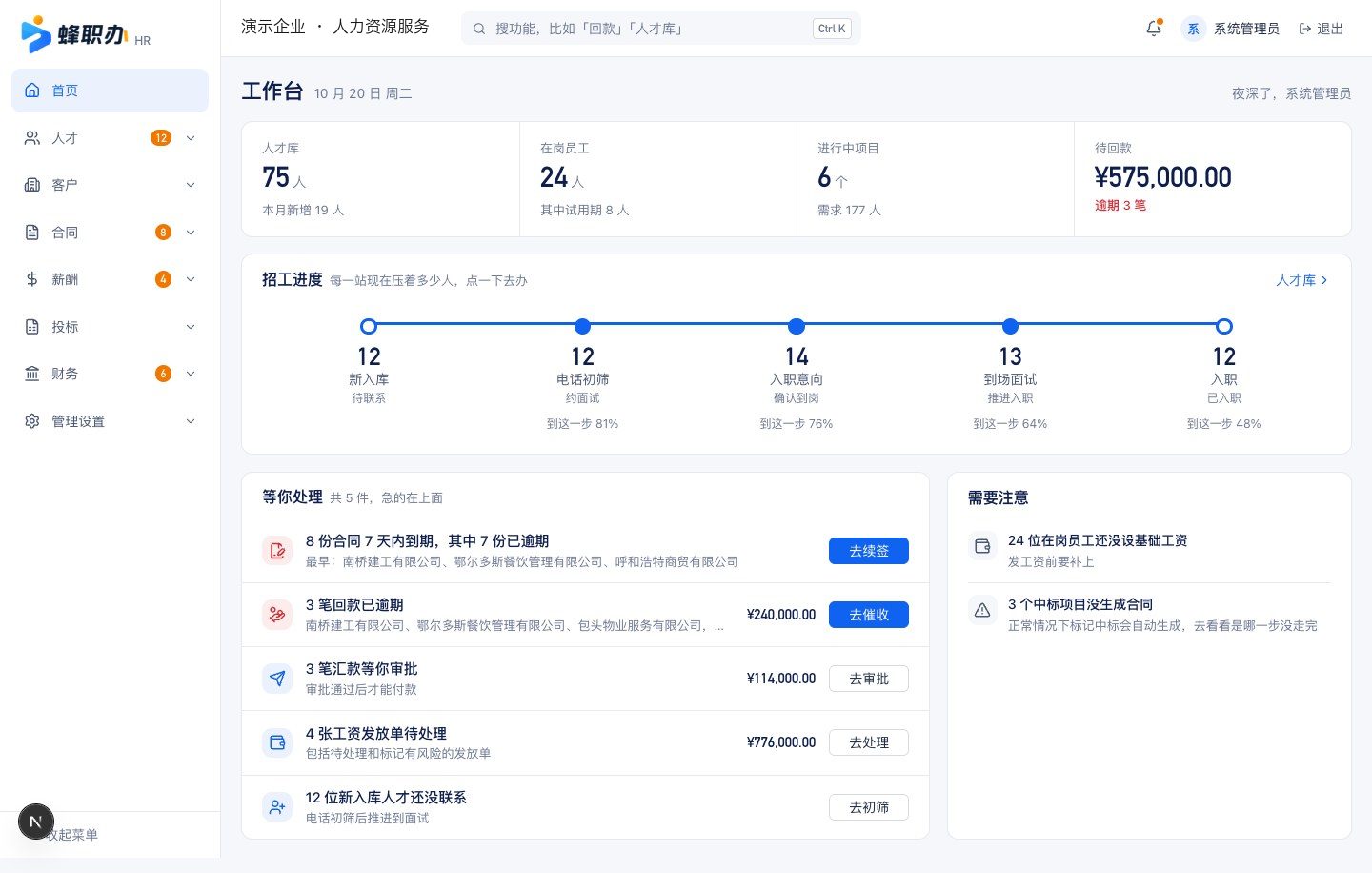Click the overdue payment icon in 3 笔回款 row
Viewport: 1372px width, 873px height.
tap(277, 615)
